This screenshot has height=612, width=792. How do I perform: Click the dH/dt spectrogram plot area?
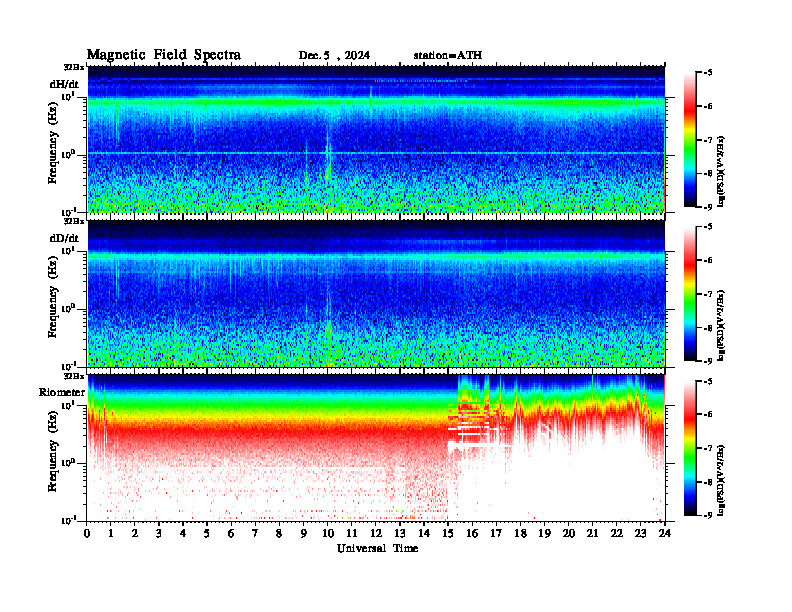[x=376, y=139]
